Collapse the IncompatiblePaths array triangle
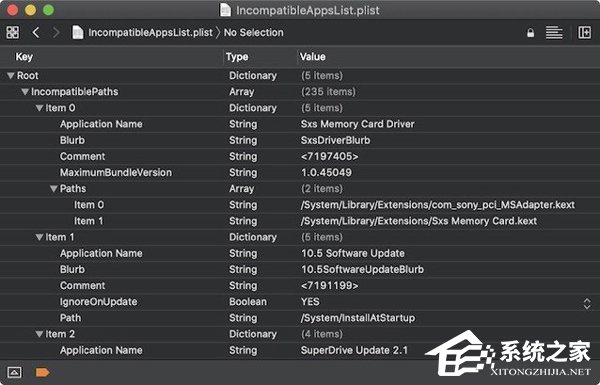The height and width of the screenshot is (385, 600). [25, 92]
